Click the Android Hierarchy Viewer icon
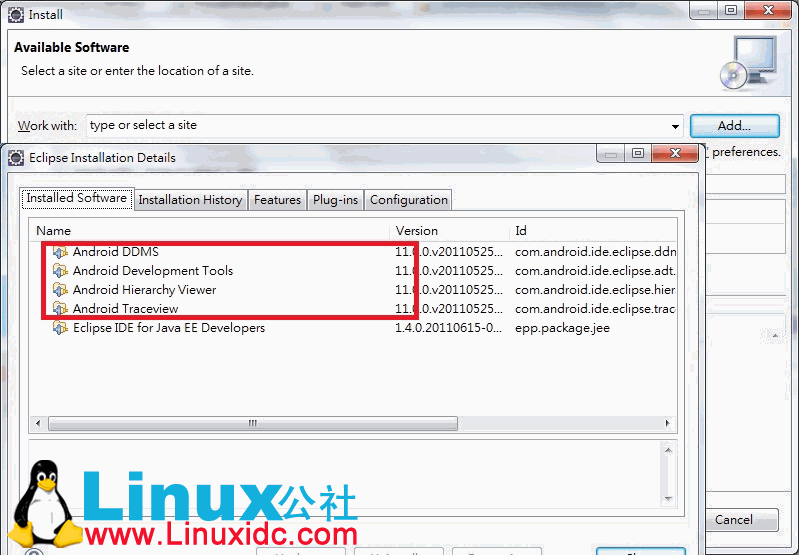Viewport: 799px width, 555px height. [x=61, y=290]
